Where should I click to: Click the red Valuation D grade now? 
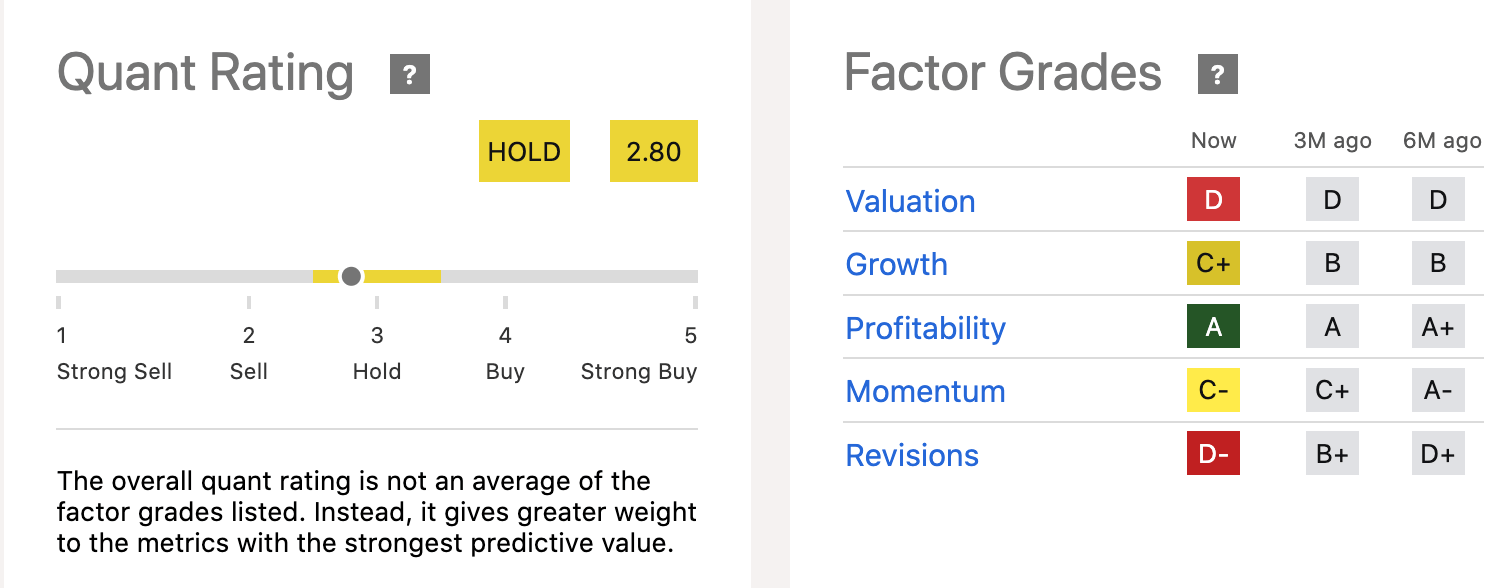1213,200
